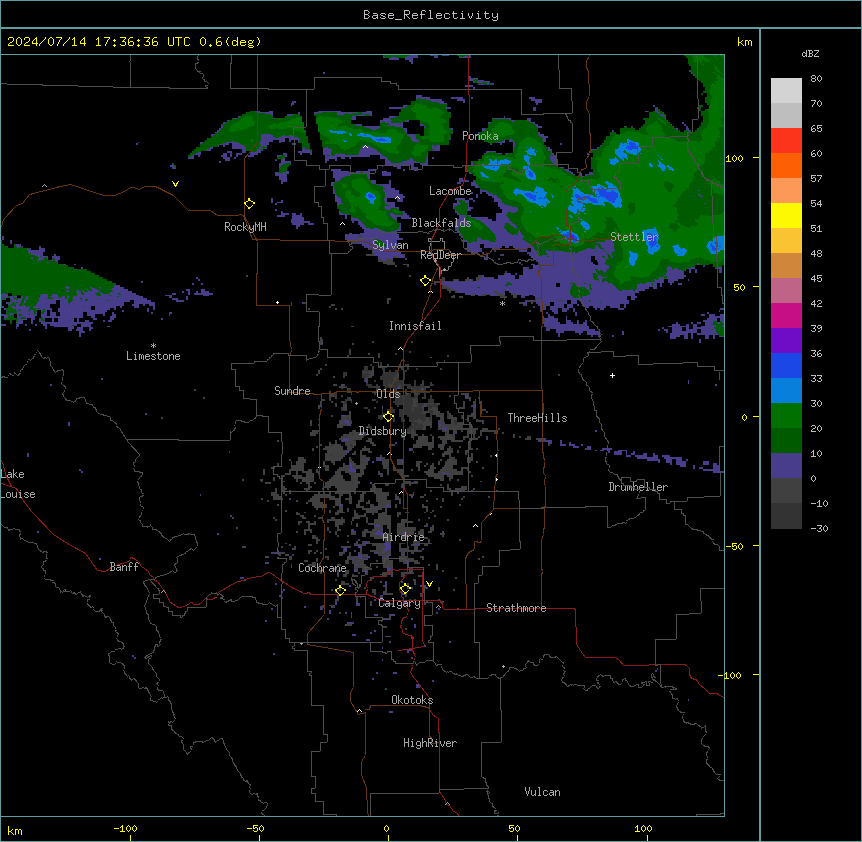This screenshot has width=862, height=842.
Task: Select the yellow diamond marker beside Olds
Action: point(389,417)
